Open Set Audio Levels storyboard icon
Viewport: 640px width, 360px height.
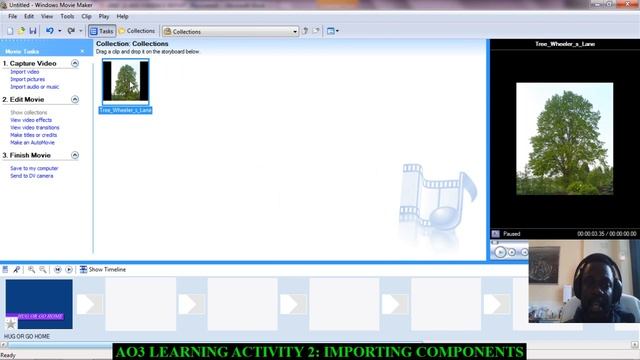pos(5,269)
